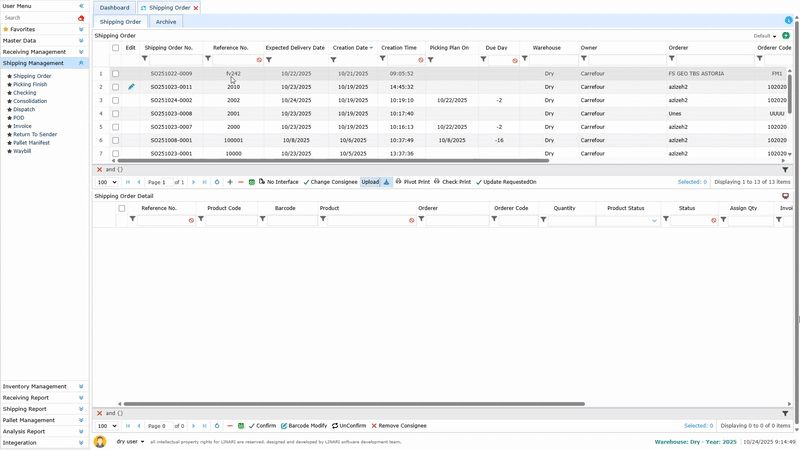Refresh the Shipping Order grid

[x=217, y=182]
